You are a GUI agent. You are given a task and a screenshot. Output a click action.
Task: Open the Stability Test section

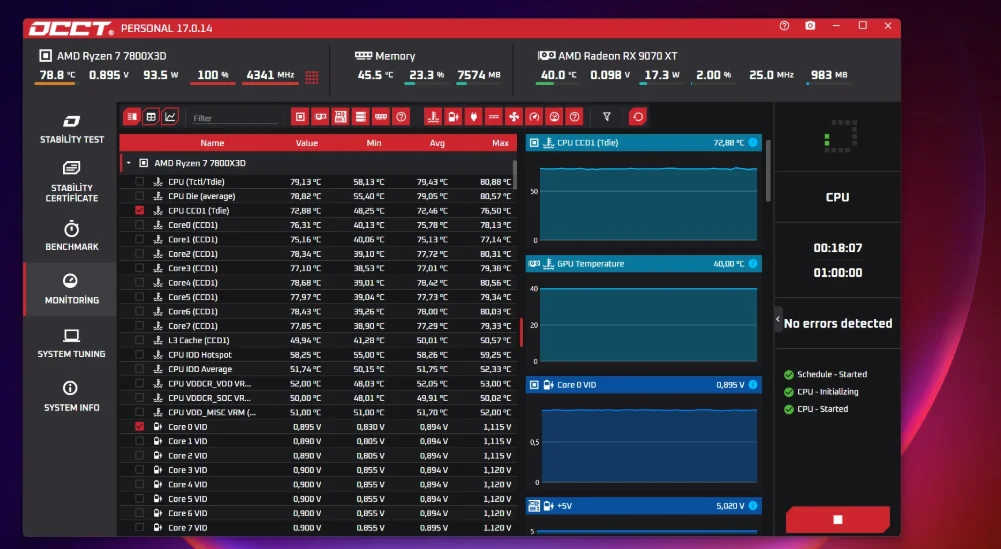tap(72, 129)
